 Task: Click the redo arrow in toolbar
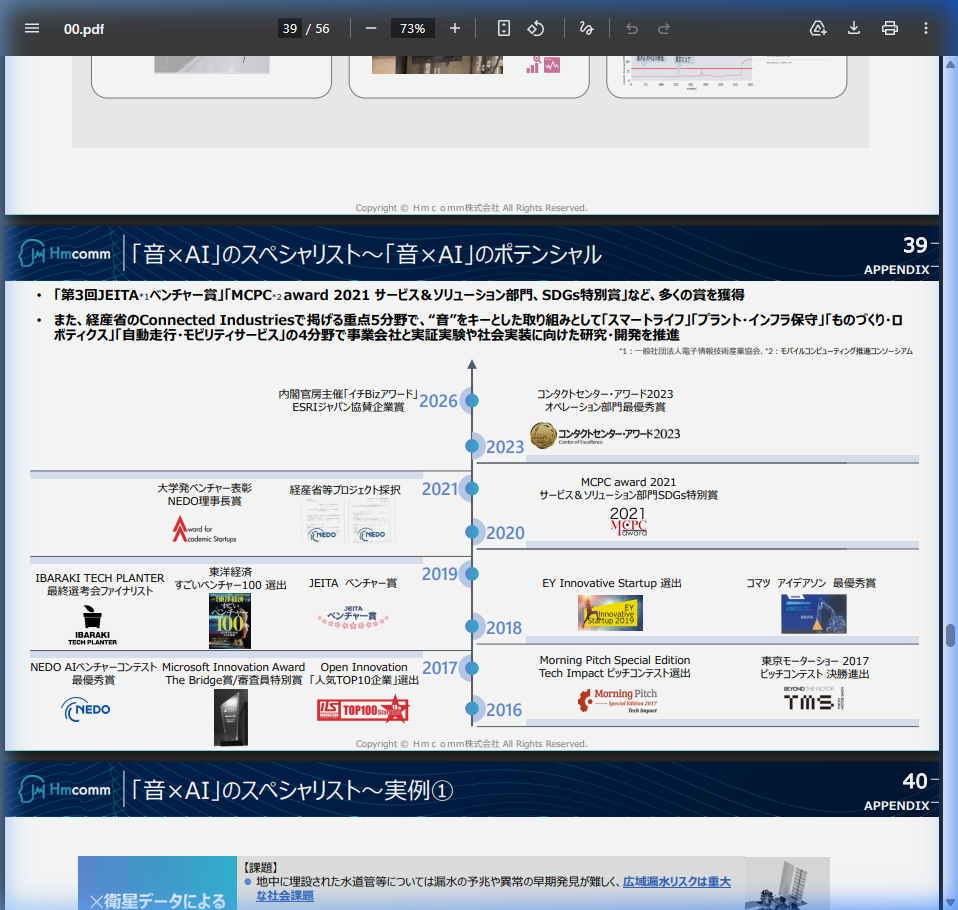(x=664, y=28)
